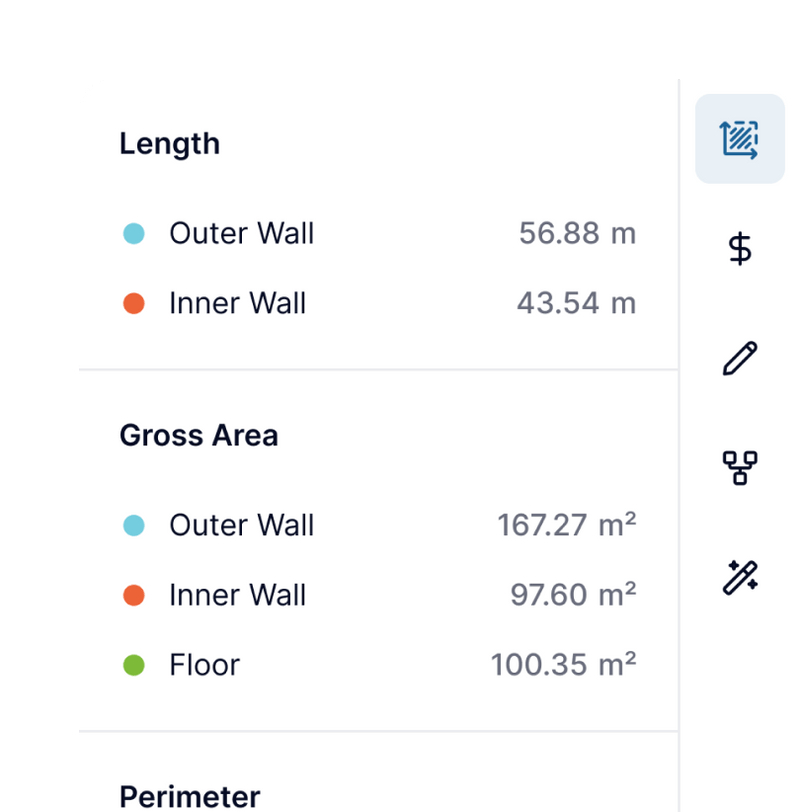Viewport: 800px width, 812px height.
Task: Select the pencil edit icon
Action: [x=740, y=358]
